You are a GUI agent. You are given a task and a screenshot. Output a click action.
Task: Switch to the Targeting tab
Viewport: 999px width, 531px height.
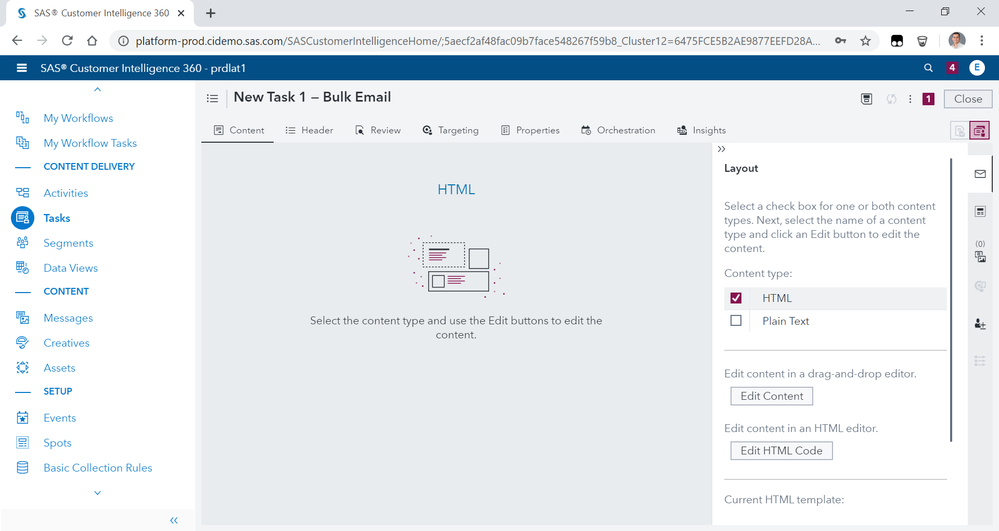click(x=450, y=130)
